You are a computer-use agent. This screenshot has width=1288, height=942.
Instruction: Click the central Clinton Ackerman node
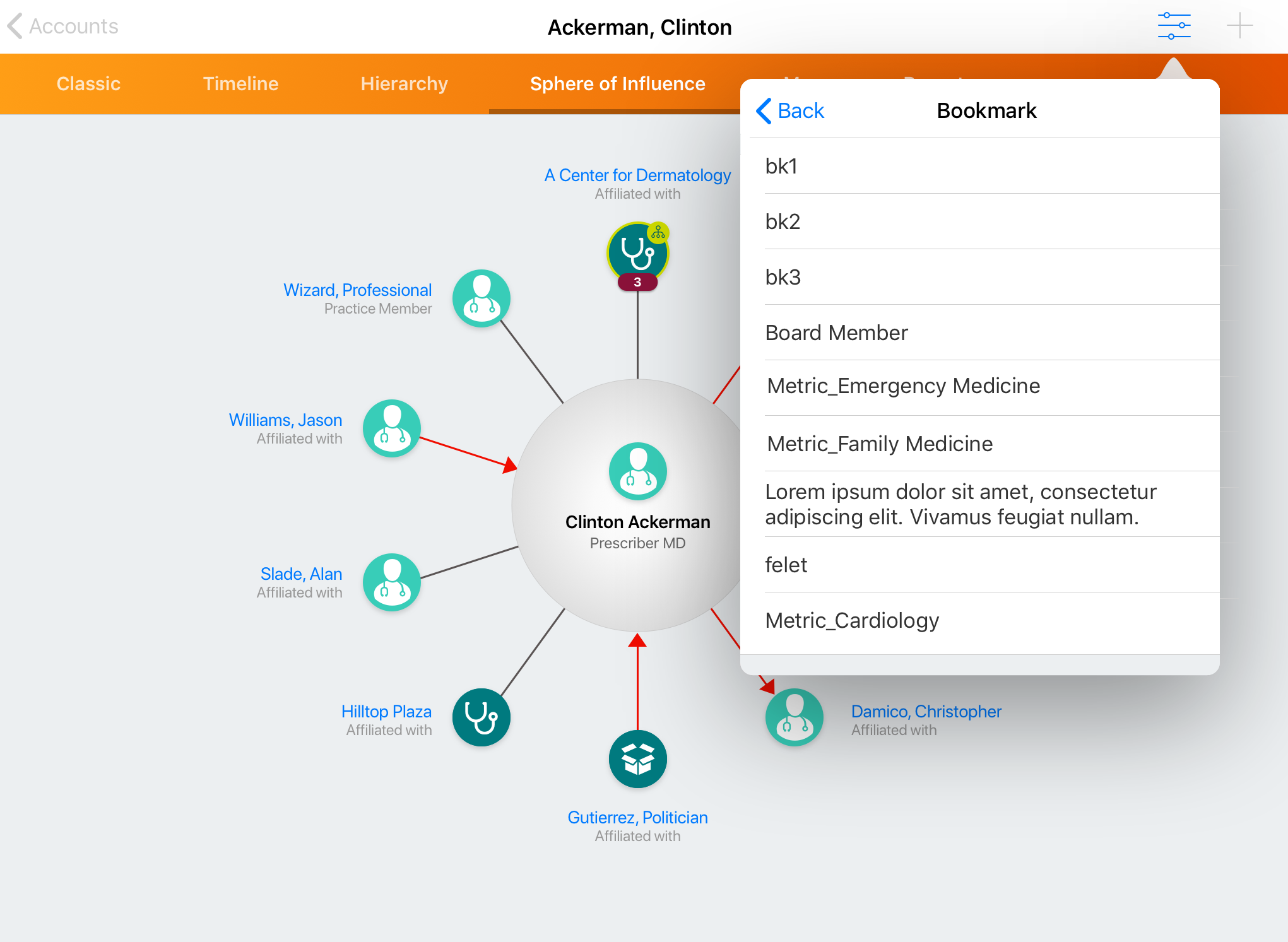[x=637, y=471]
